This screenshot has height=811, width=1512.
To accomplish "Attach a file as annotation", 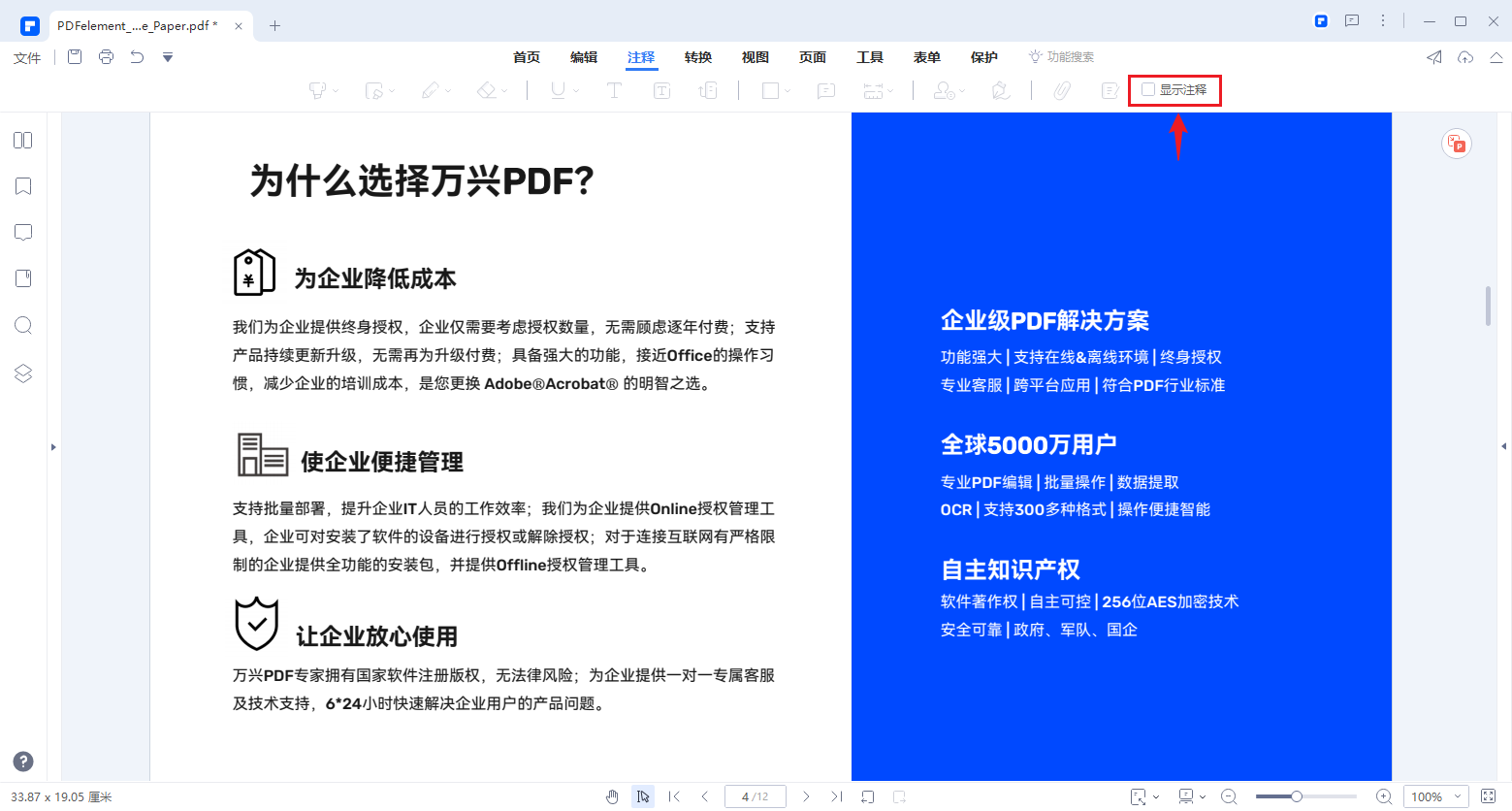I will coord(1061,90).
